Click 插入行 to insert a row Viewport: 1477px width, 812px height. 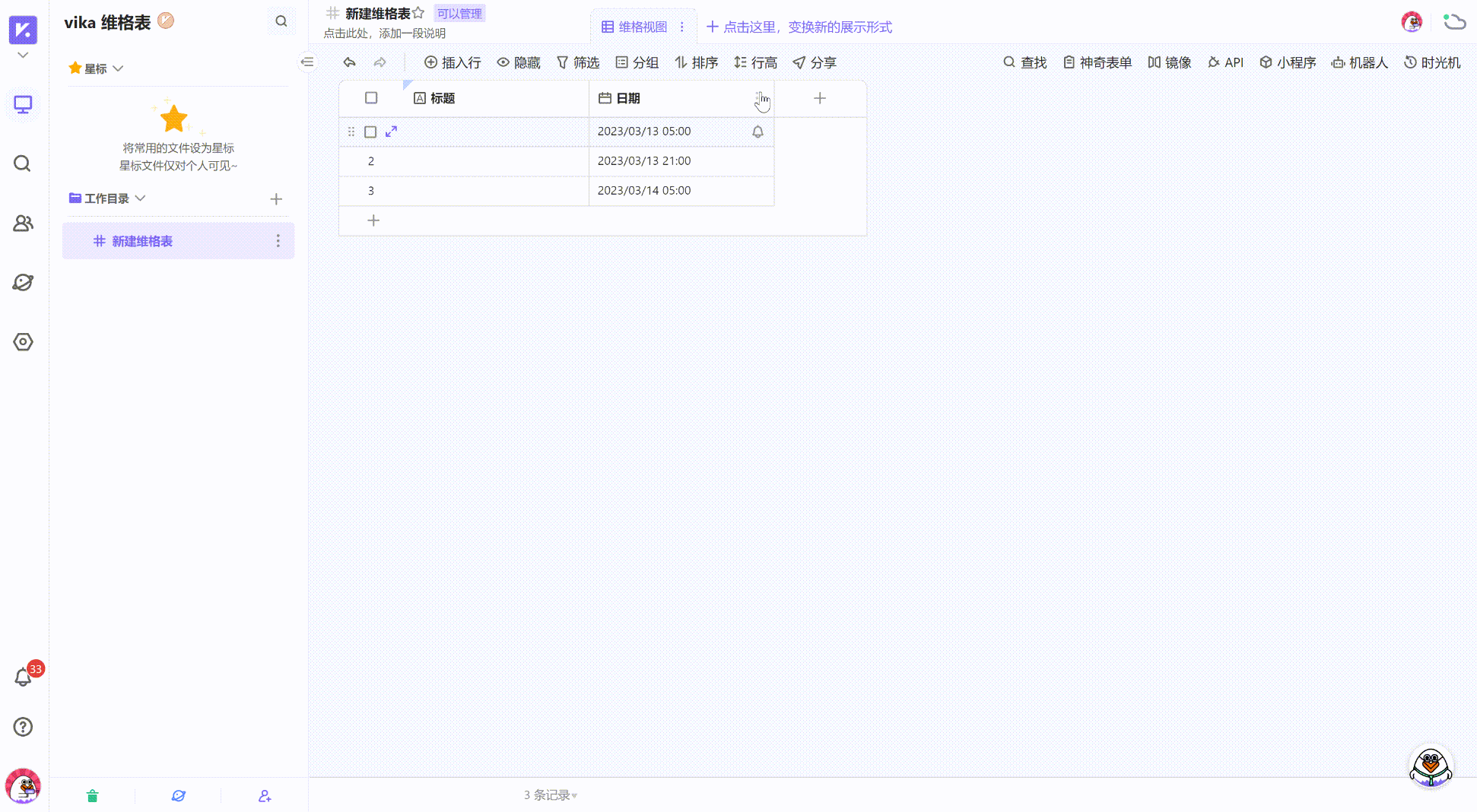coord(453,62)
